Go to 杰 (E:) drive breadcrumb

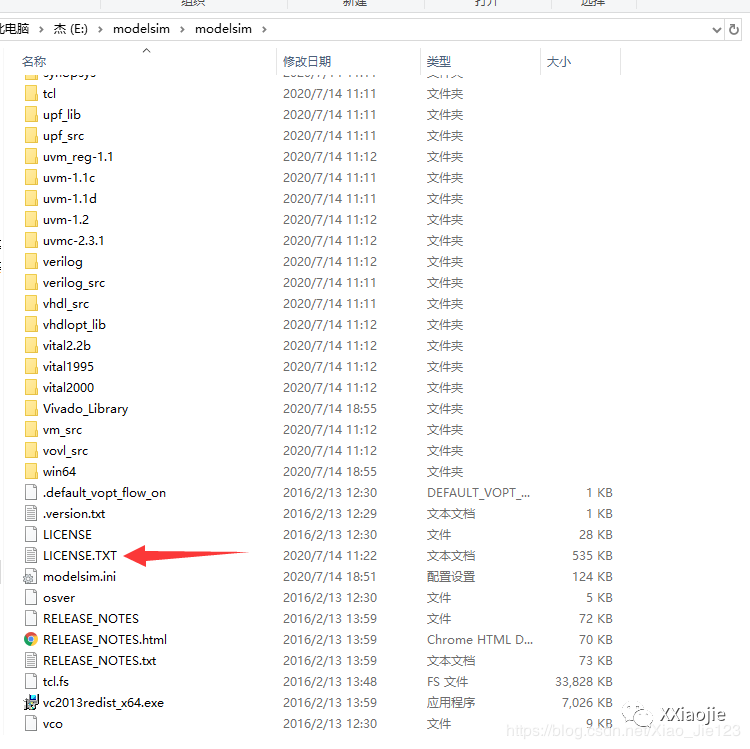tap(70, 29)
